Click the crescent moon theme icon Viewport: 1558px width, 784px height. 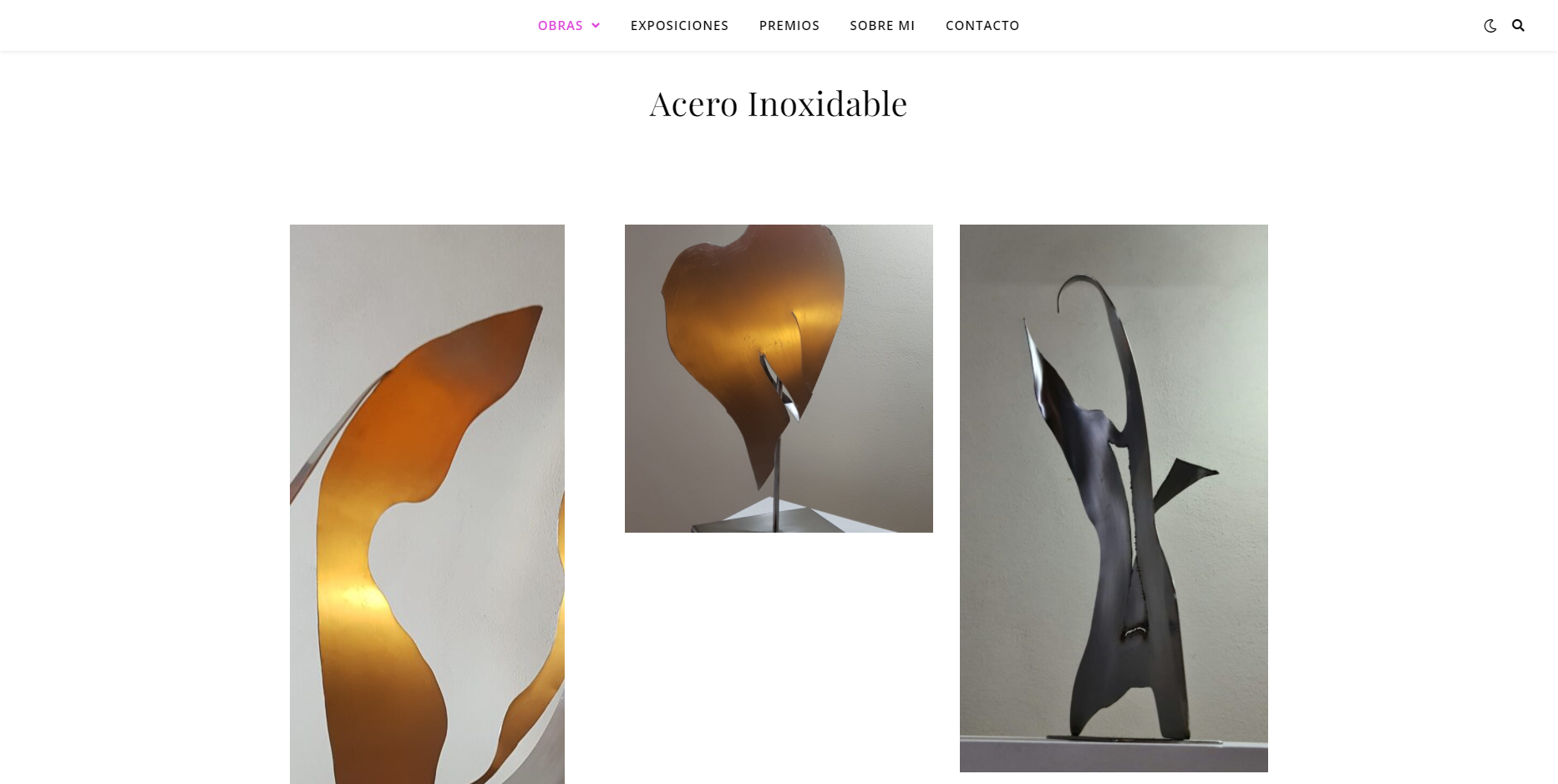point(1489,26)
